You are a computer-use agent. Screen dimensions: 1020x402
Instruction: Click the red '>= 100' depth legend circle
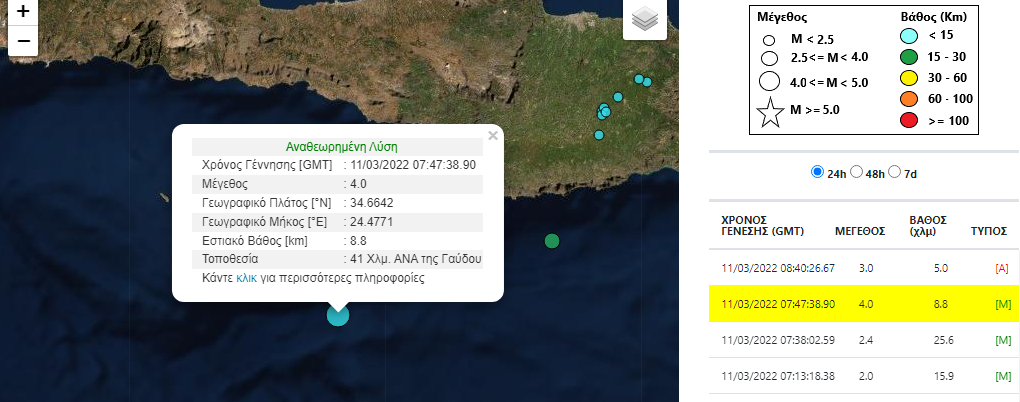coord(907,120)
